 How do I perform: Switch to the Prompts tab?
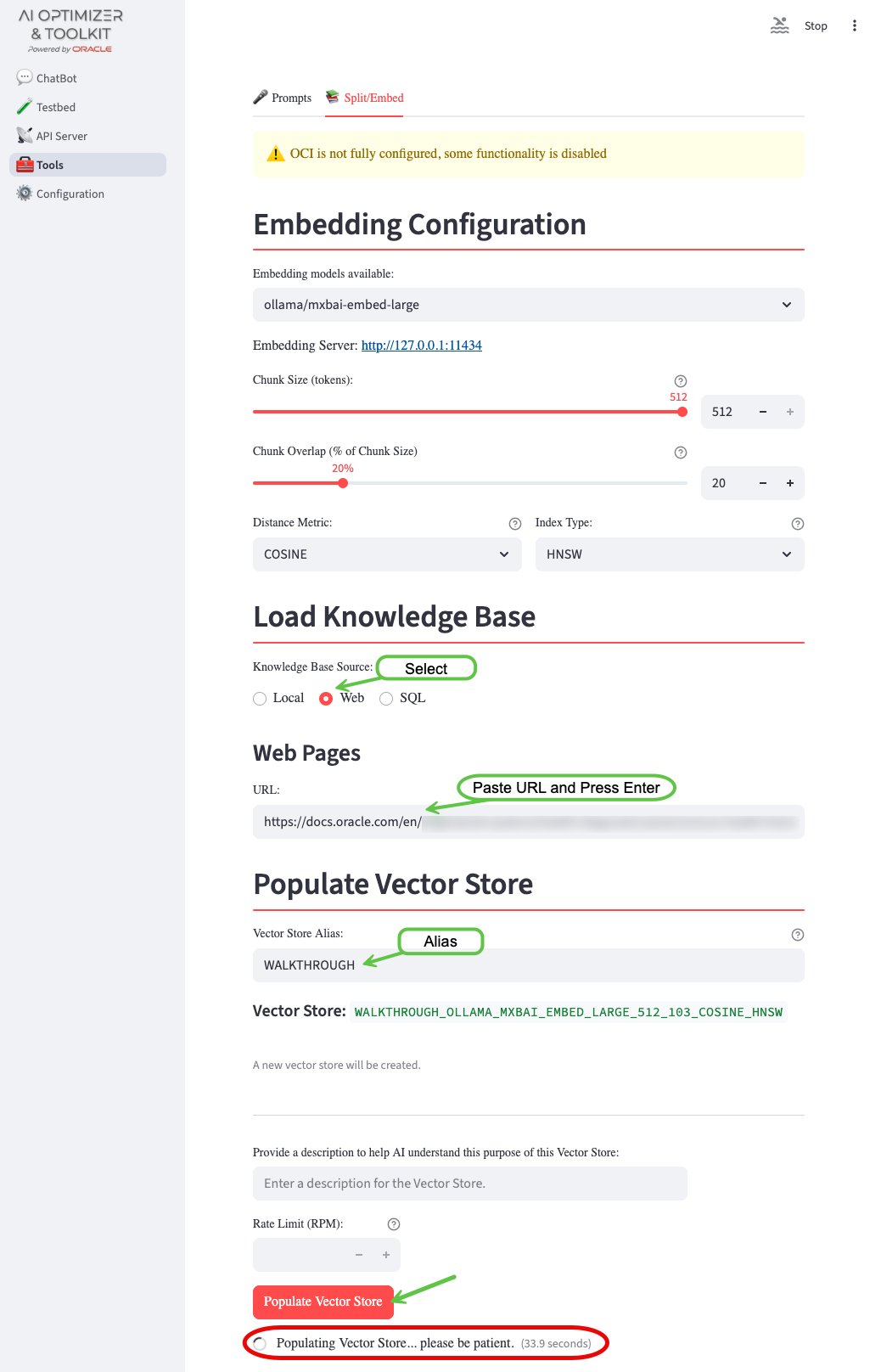(x=283, y=98)
